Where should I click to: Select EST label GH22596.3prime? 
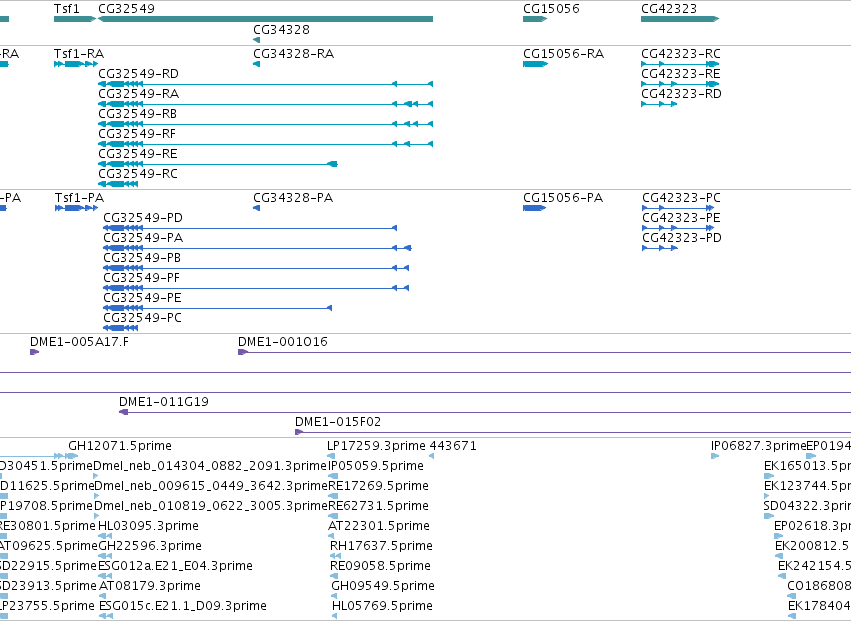coord(150,547)
